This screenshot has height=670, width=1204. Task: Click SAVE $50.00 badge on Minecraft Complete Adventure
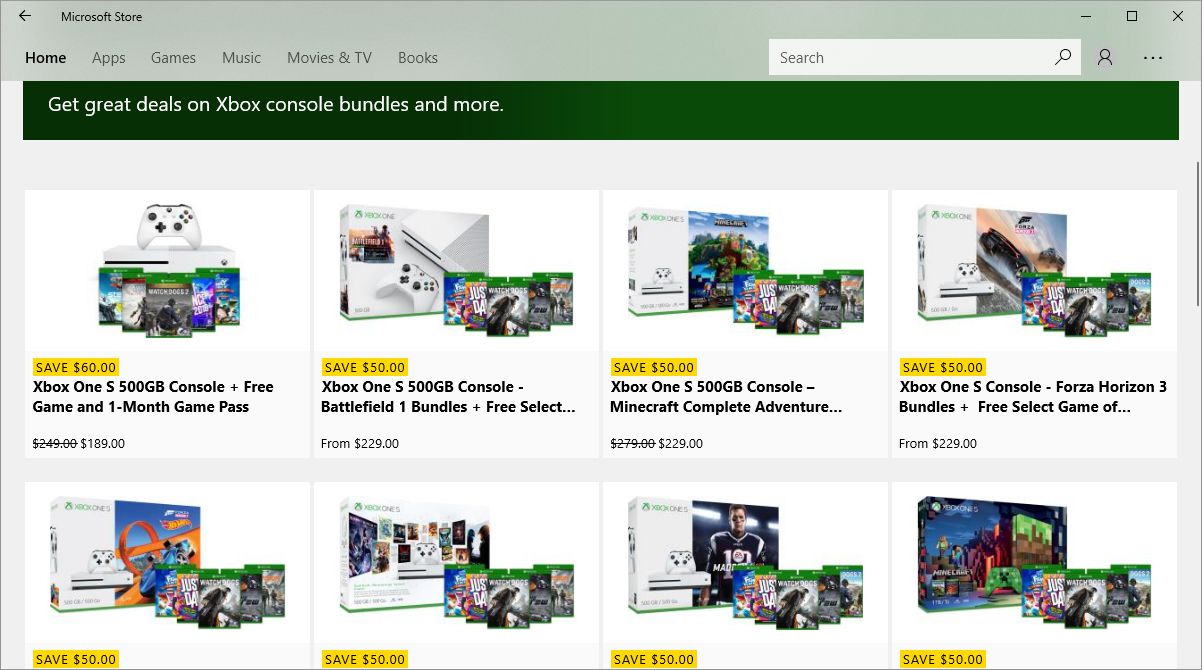654,367
